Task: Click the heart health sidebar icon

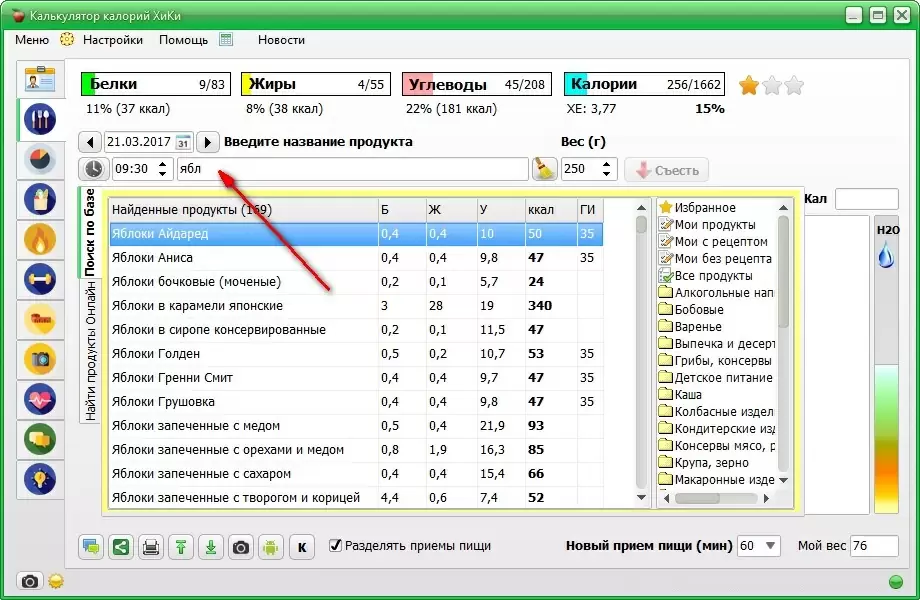Action: pos(39,399)
